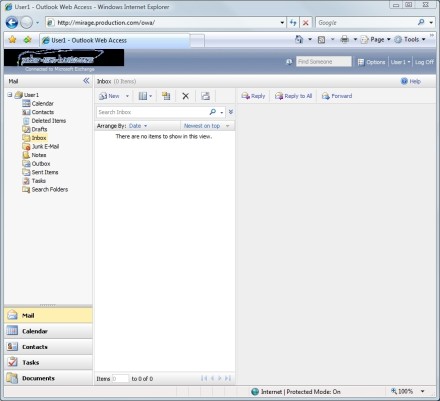Open a new blank browser tab
Viewport: 440px width, 401px height.
[x=197, y=41]
